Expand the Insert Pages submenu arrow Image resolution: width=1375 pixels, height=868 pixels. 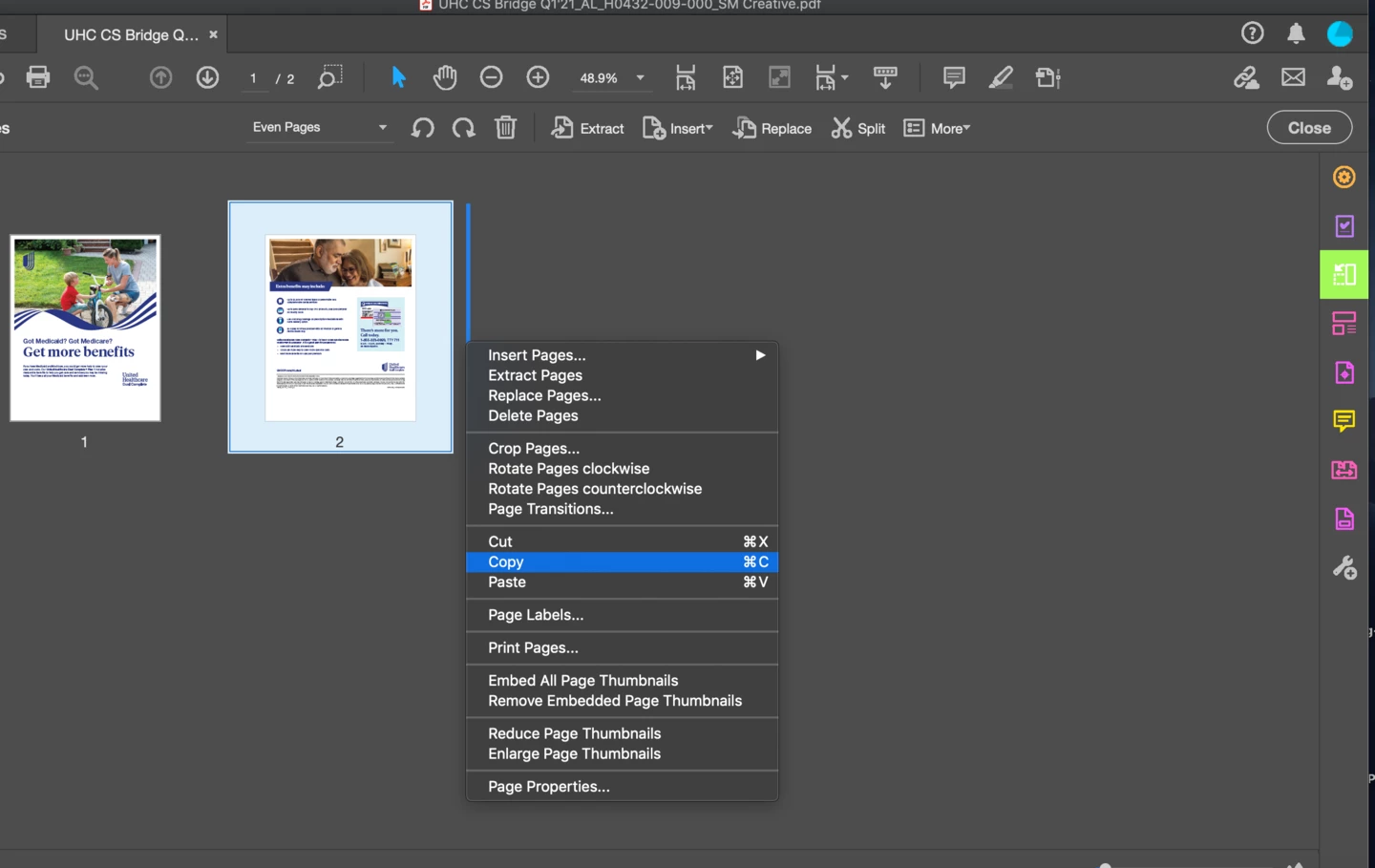761,355
